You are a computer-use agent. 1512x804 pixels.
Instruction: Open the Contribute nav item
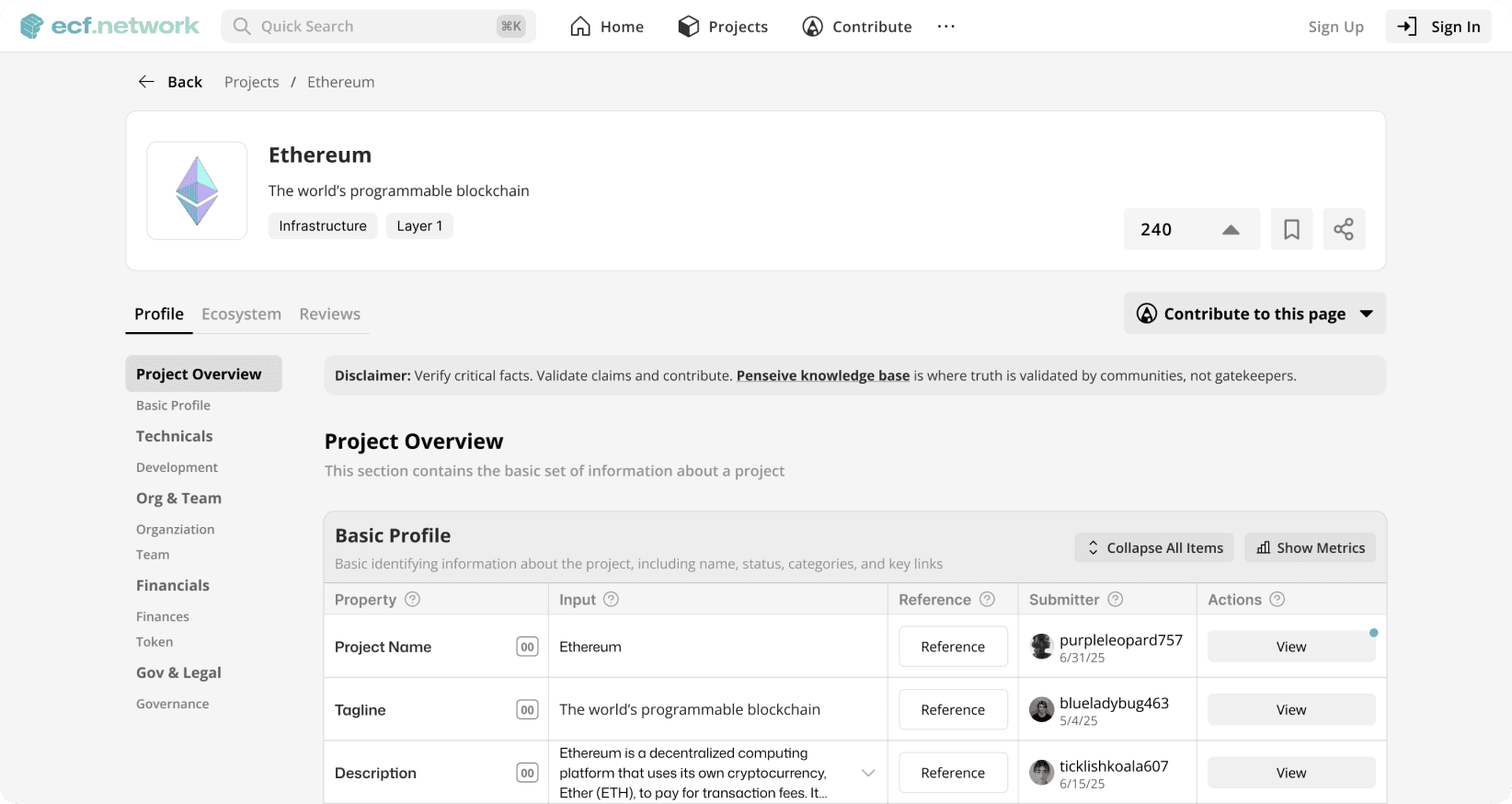click(x=857, y=27)
